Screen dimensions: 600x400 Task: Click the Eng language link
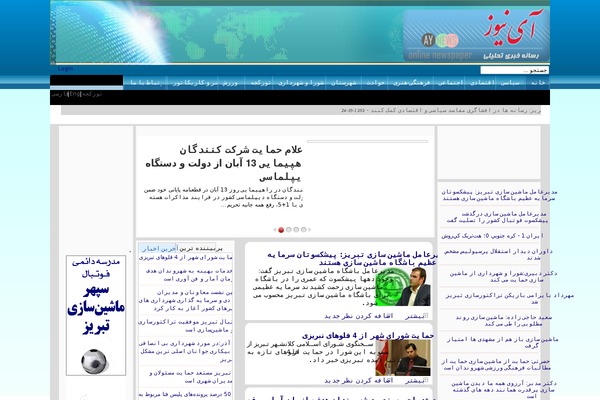(75, 94)
